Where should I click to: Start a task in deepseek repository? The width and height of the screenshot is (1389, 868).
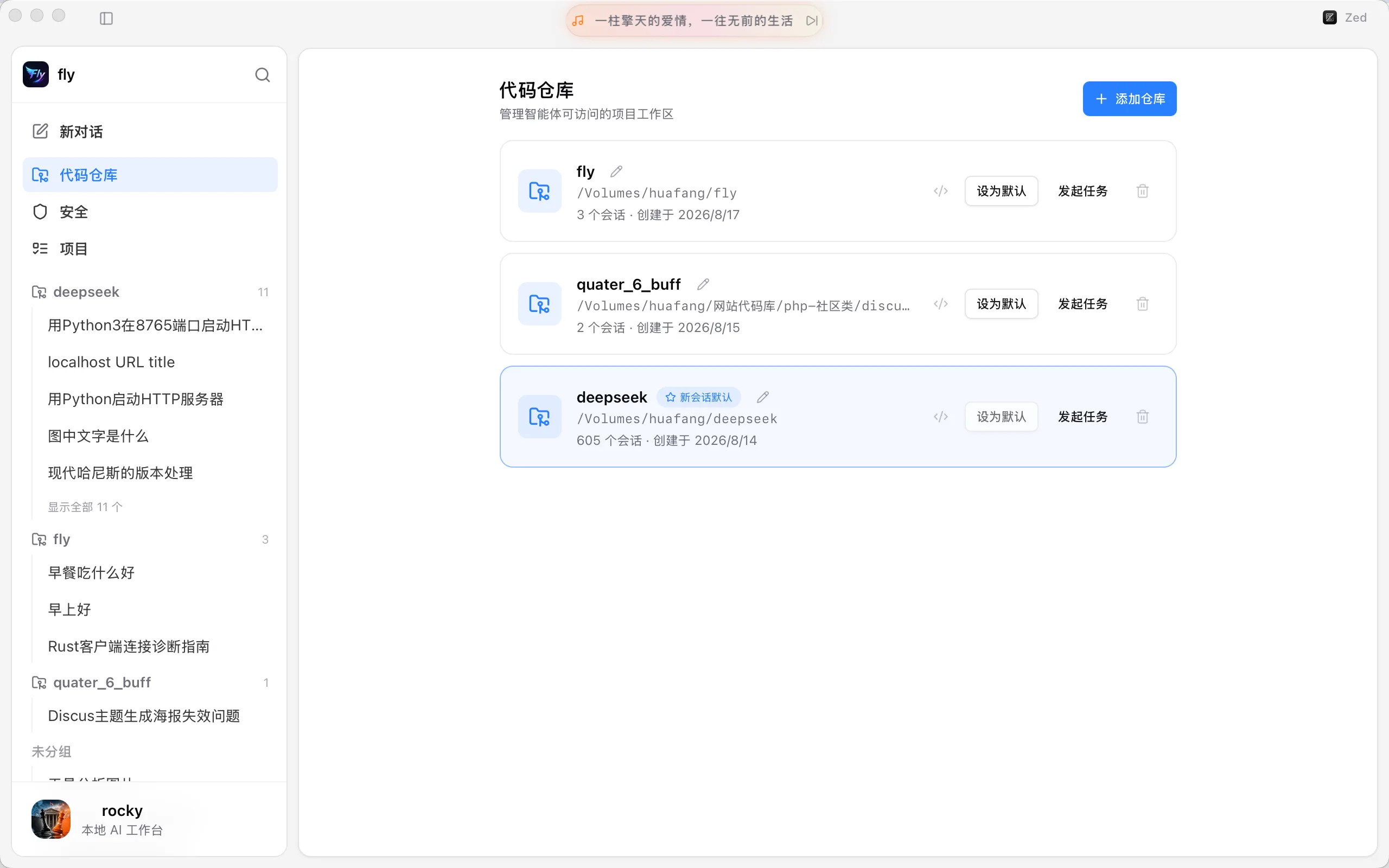click(x=1082, y=417)
